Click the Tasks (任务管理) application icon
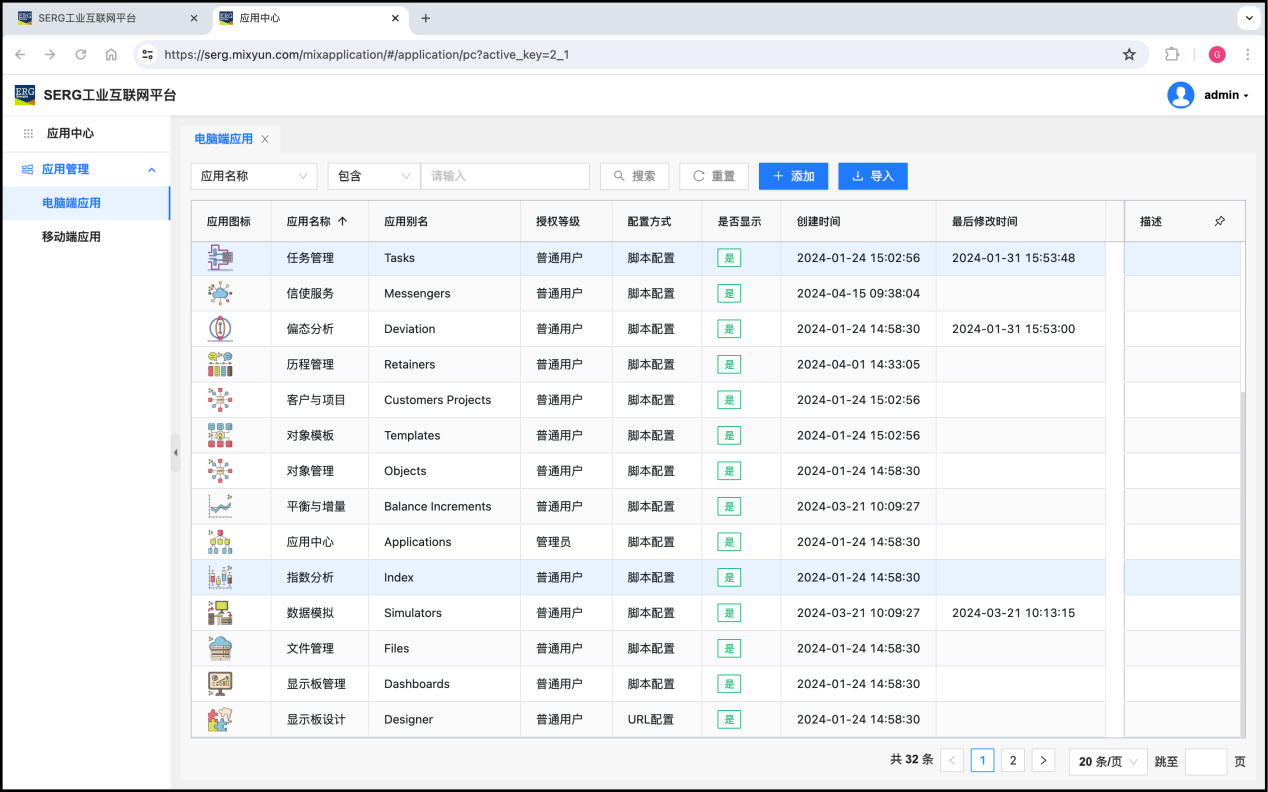Screen dimensions: 1268x792 tap(220, 258)
